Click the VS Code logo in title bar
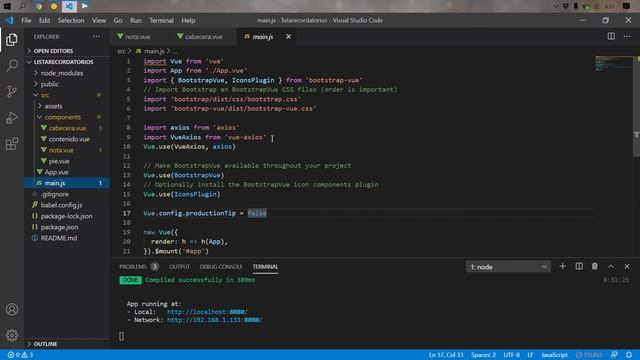Viewport: 640px width, 360px height. [x=9, y=20]
